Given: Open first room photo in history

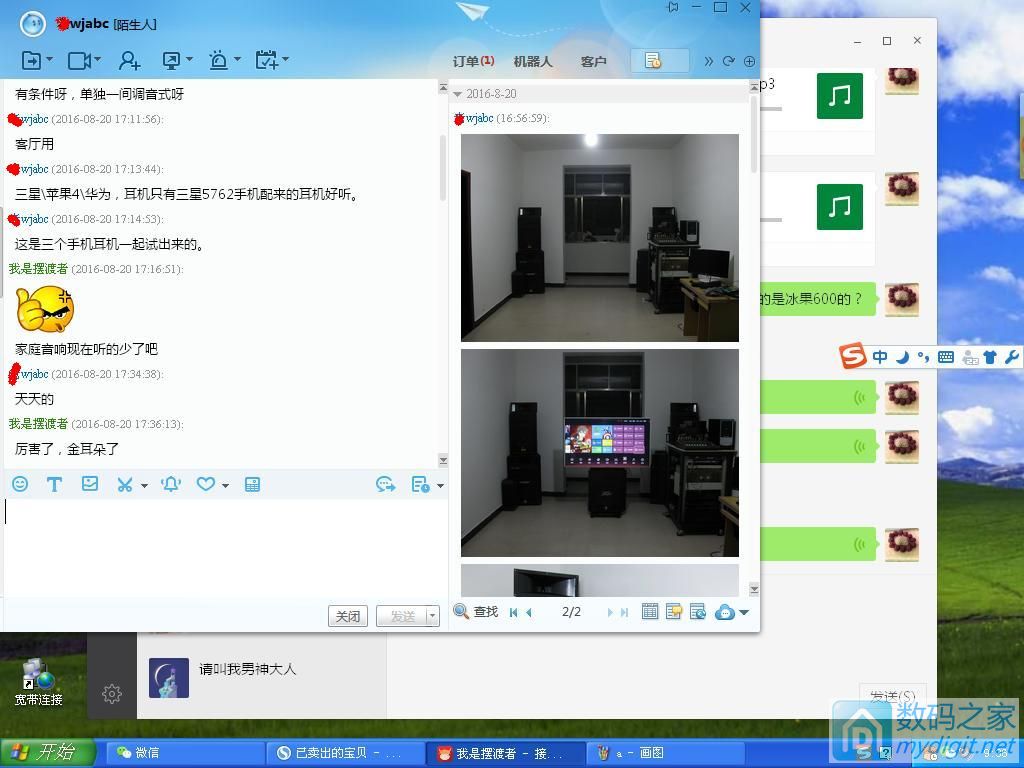Looking at the screenshot, I should pos(600,238).
